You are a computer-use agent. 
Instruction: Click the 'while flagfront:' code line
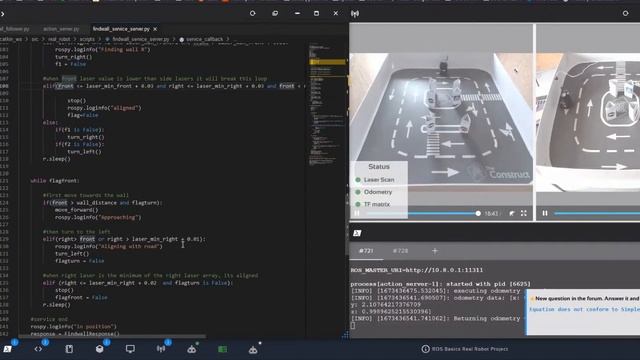pos(55,180)
